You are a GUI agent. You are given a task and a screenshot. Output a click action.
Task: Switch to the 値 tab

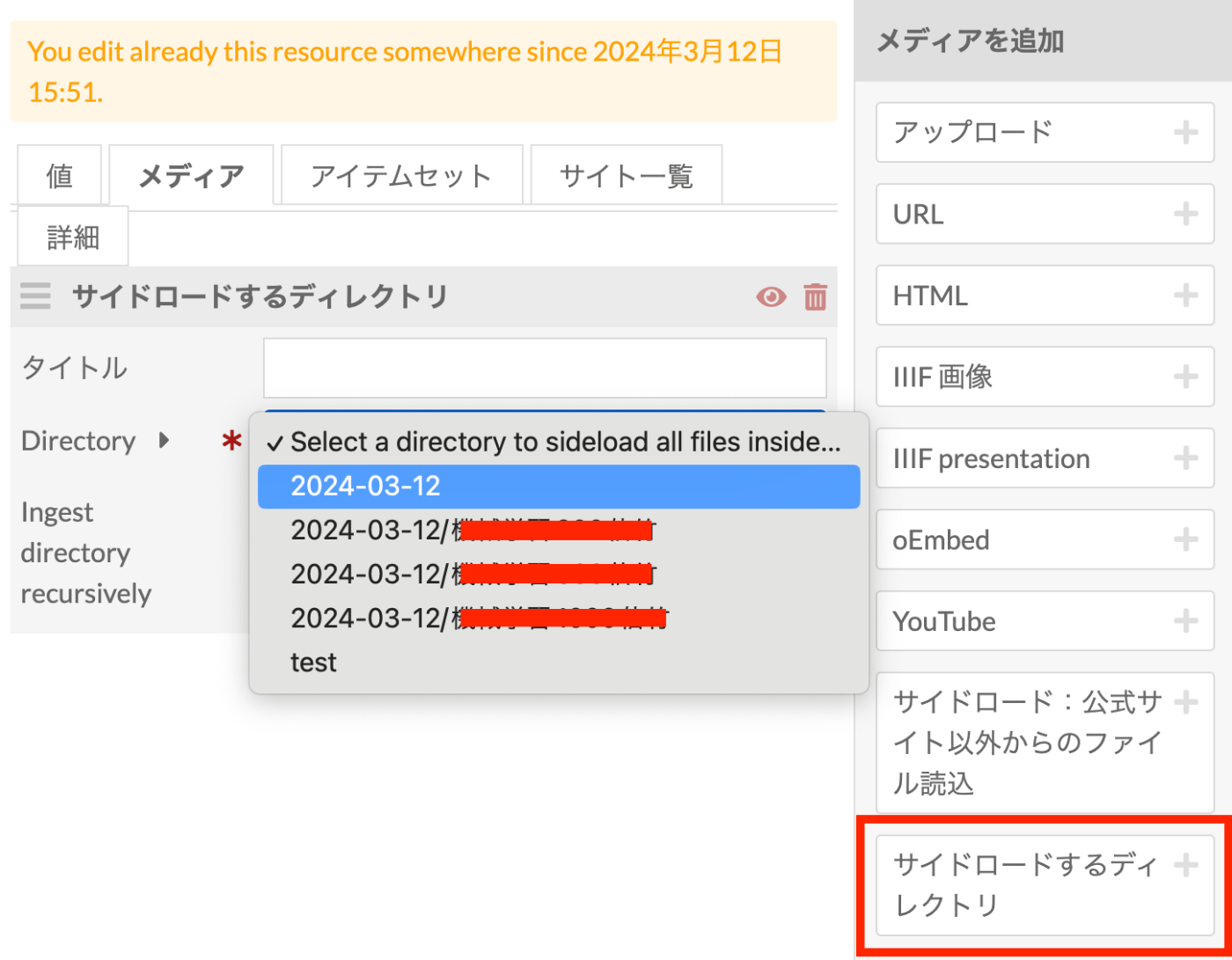click(x=59, y=176)
